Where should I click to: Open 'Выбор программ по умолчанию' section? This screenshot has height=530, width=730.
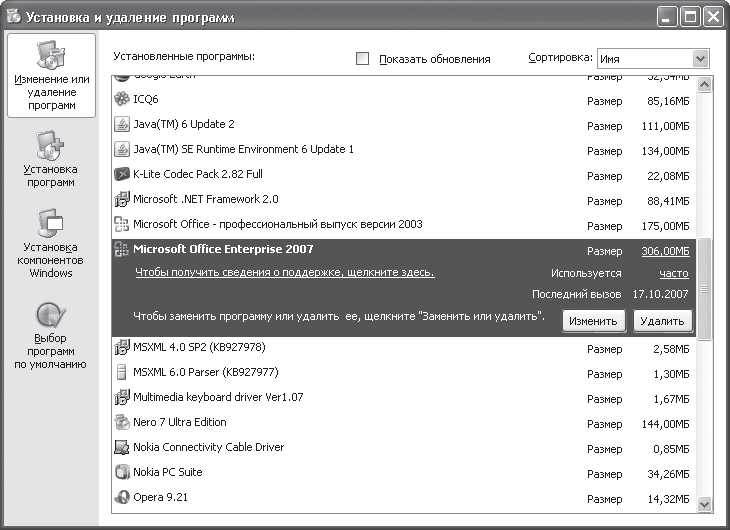point(51,335)
